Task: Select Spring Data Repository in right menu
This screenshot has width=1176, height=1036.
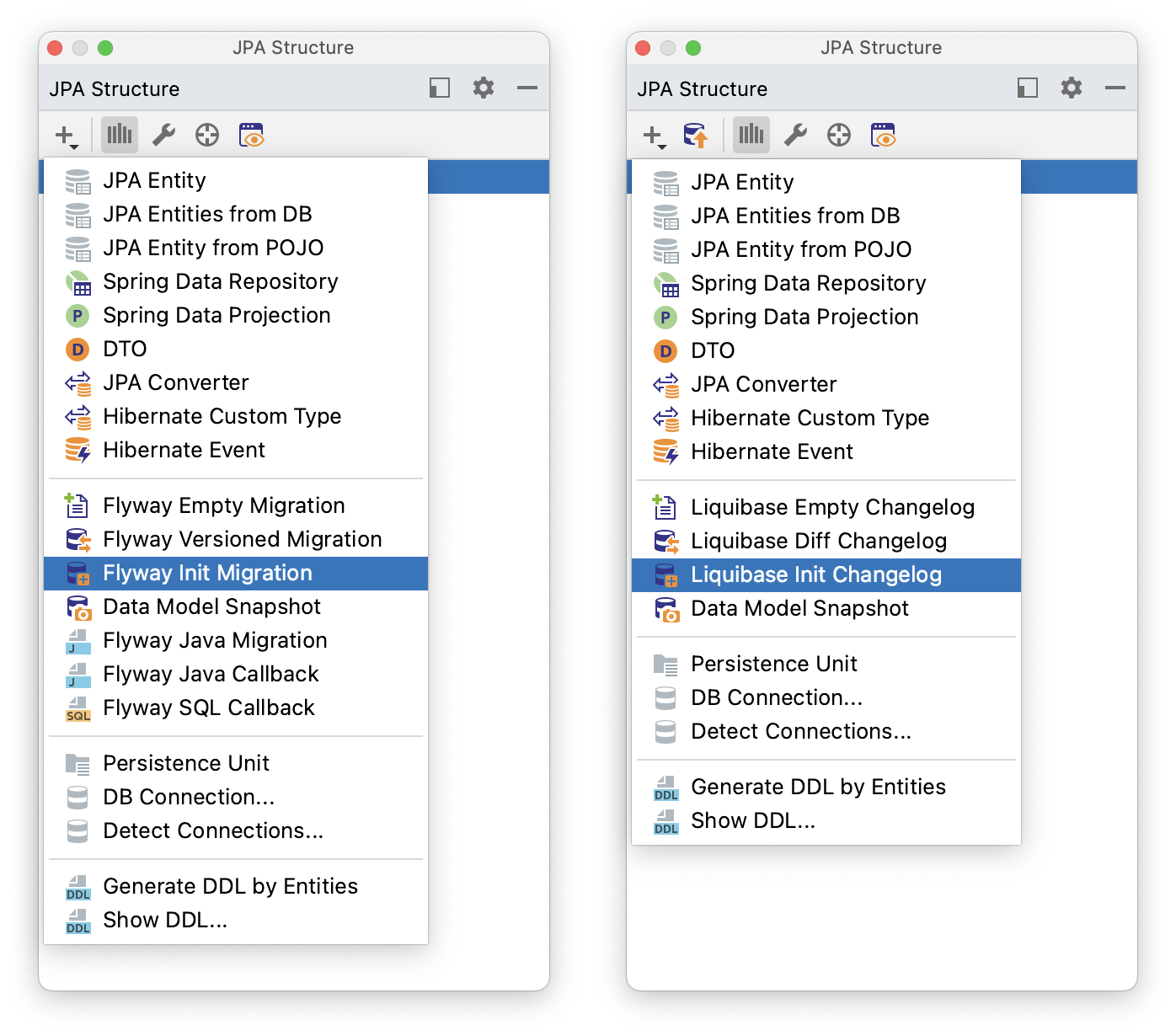Action: (826, 284)
